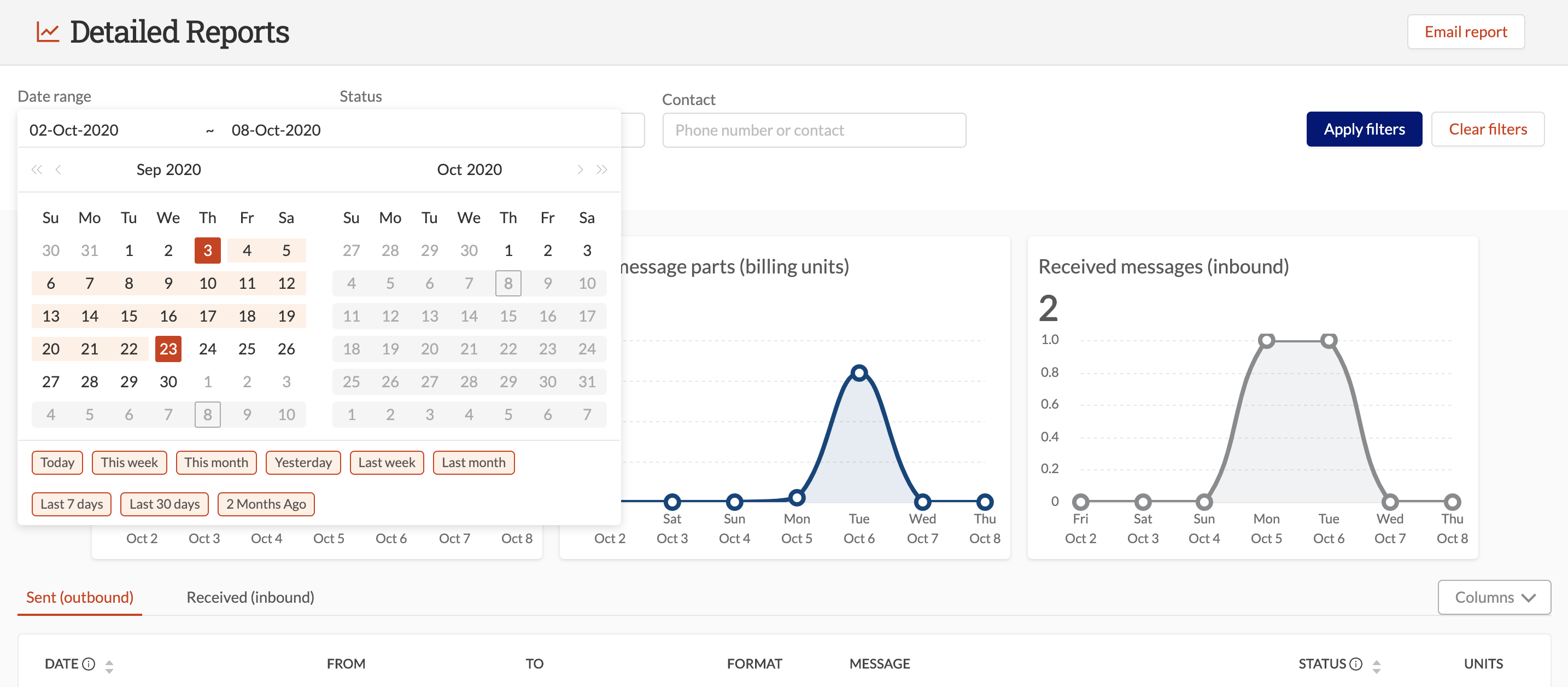The image size is (1568, 687).
Task: Select the Tue Oct 6 peak point on the chart
Action: pos(859,372)
